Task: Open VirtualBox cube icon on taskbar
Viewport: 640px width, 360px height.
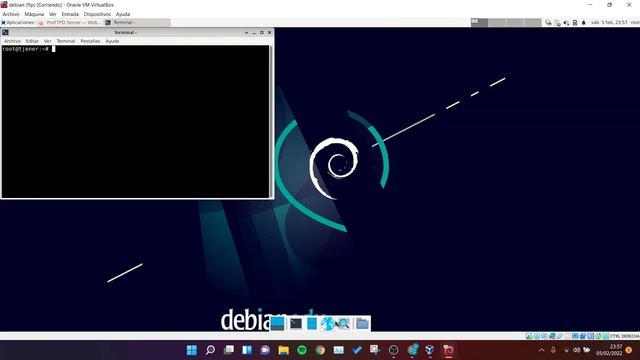Action: [x=429, y=350]
